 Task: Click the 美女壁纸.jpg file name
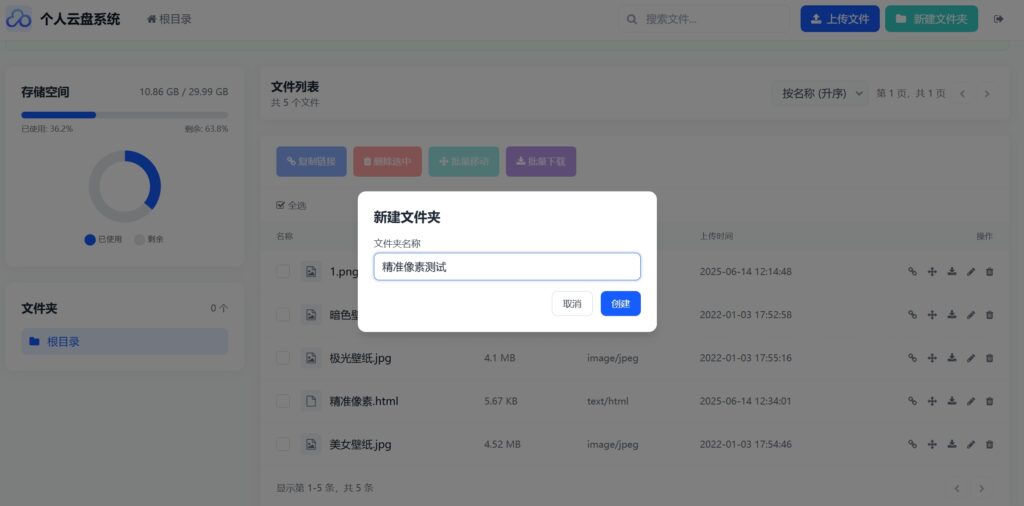click(360, 445)
